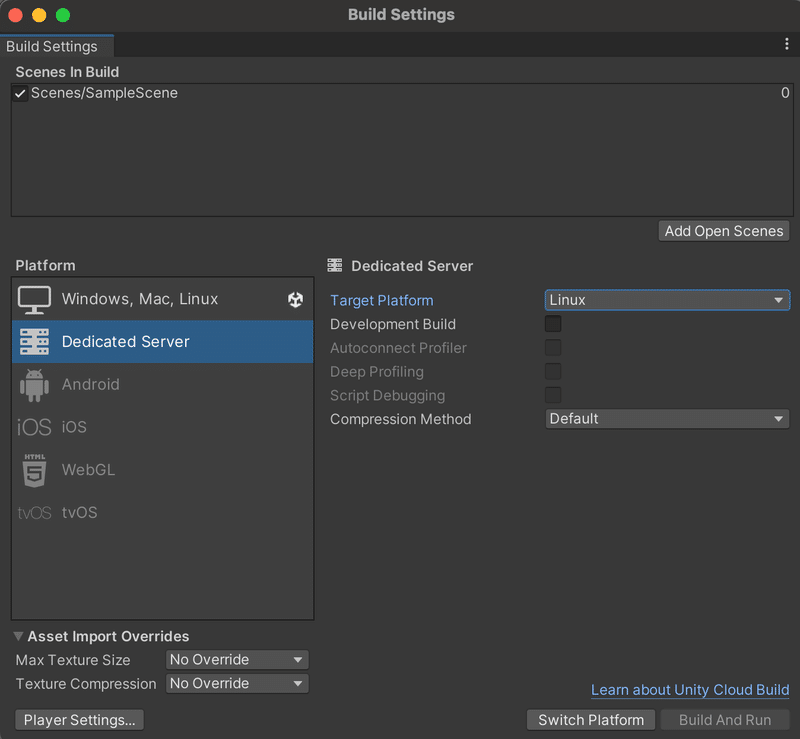
Task: Open the three-dot options menu
Action: 787,44
